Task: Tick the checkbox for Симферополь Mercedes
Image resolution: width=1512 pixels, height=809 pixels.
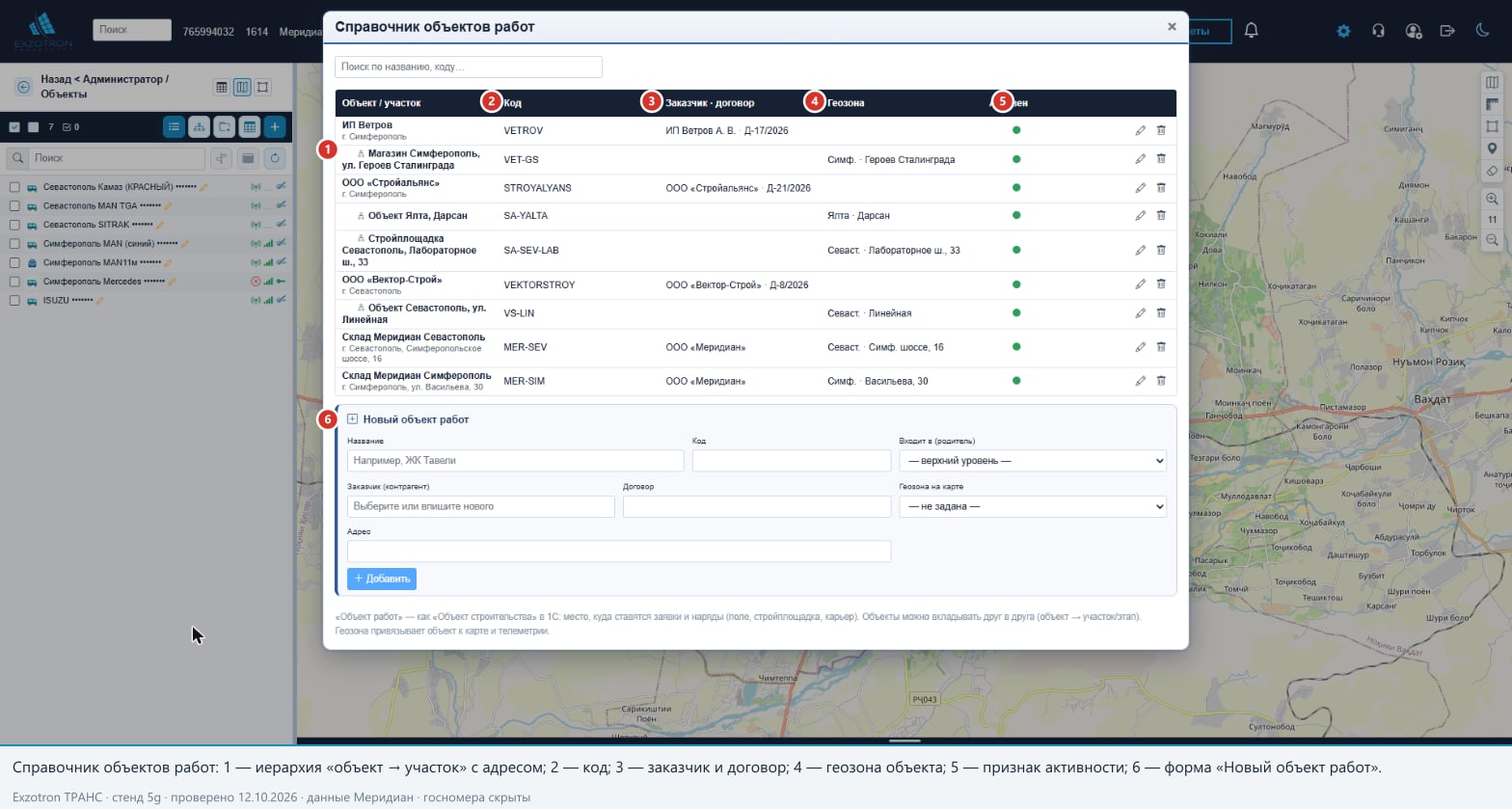Action: [14, 282]
